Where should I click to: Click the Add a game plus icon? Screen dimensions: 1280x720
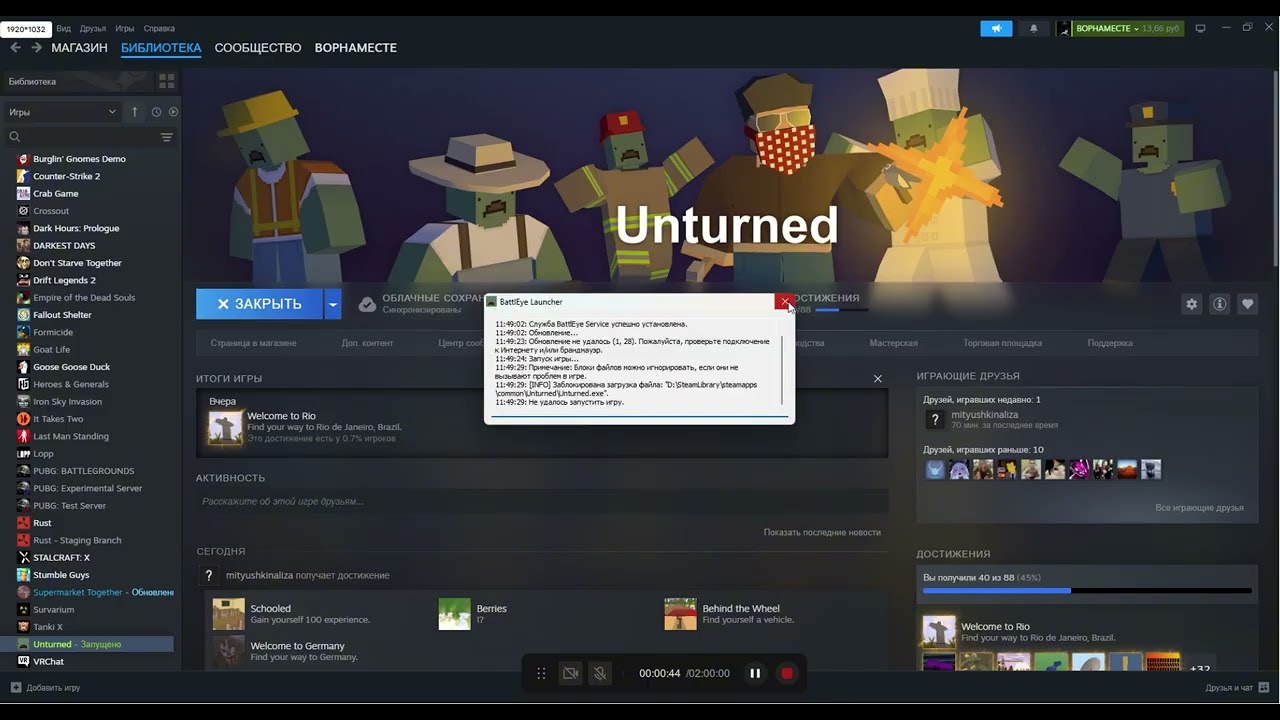[x=15, y=688]
